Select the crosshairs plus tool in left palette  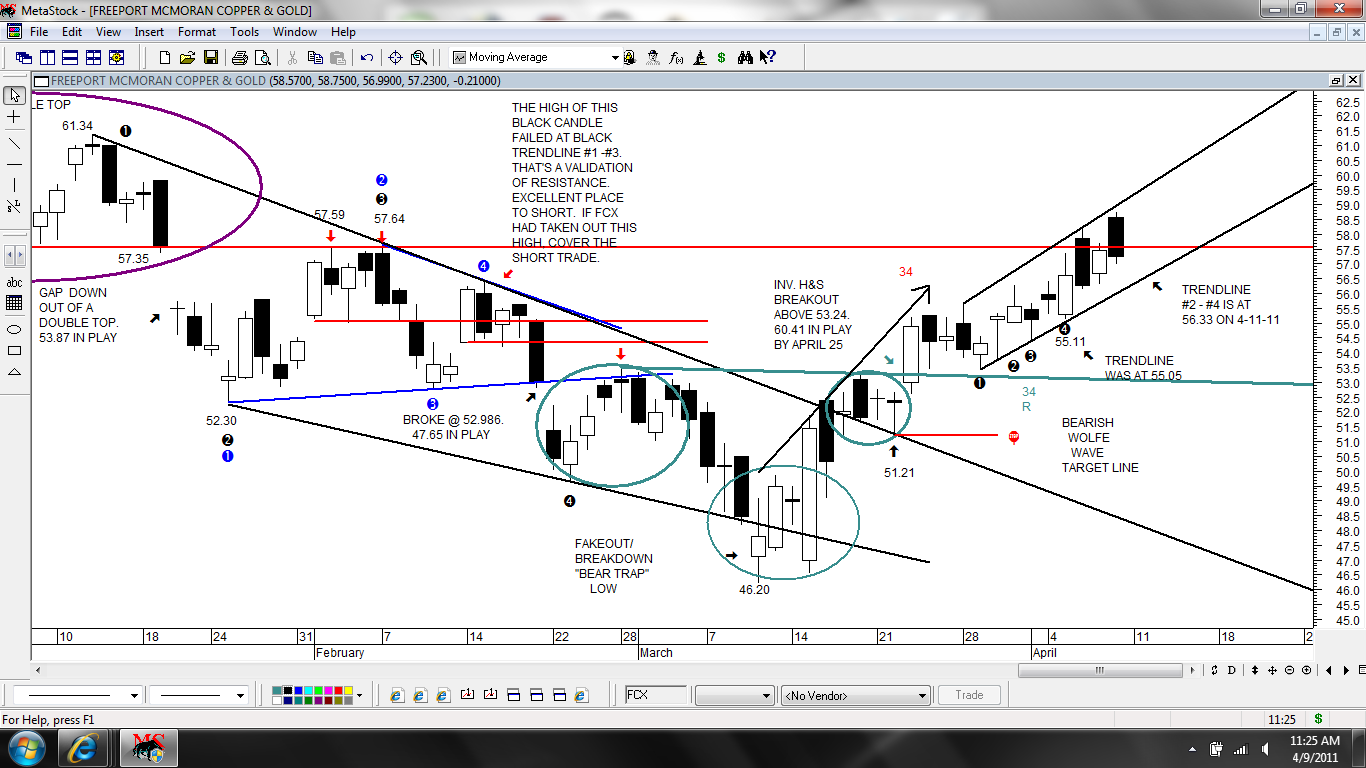15,117
